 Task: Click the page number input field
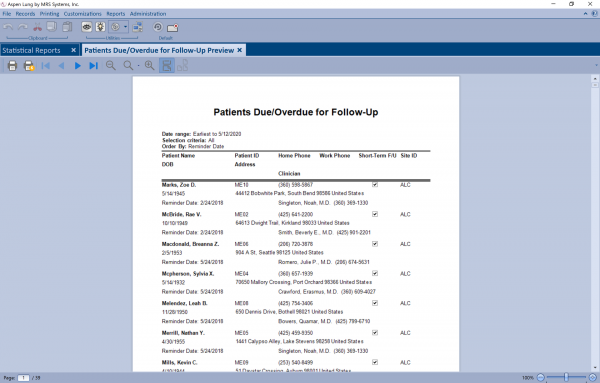(x=23, y=378)
